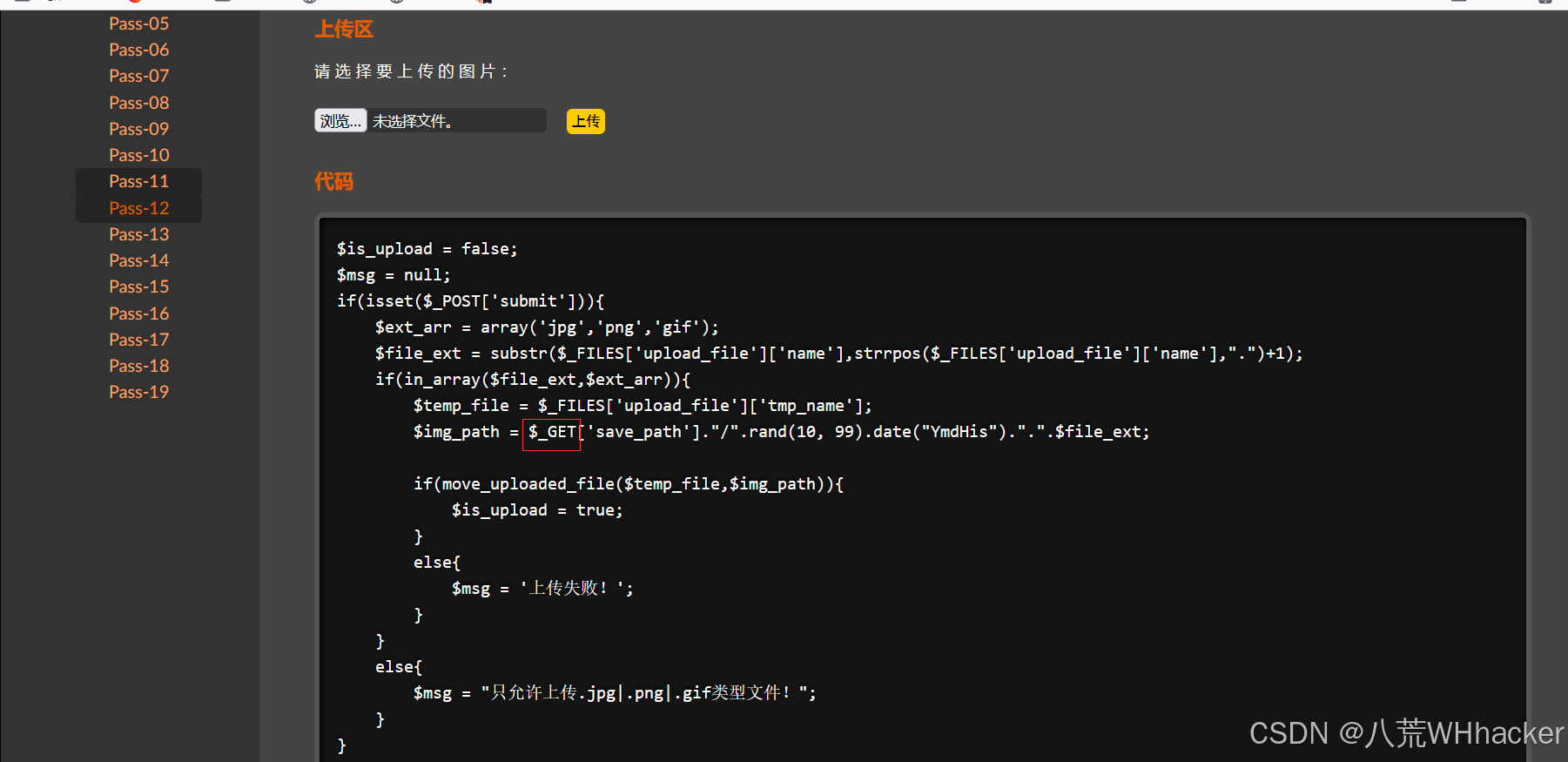Click the 只允许上传.jpg|.png|.gif message line

click(x=615, y=693)
